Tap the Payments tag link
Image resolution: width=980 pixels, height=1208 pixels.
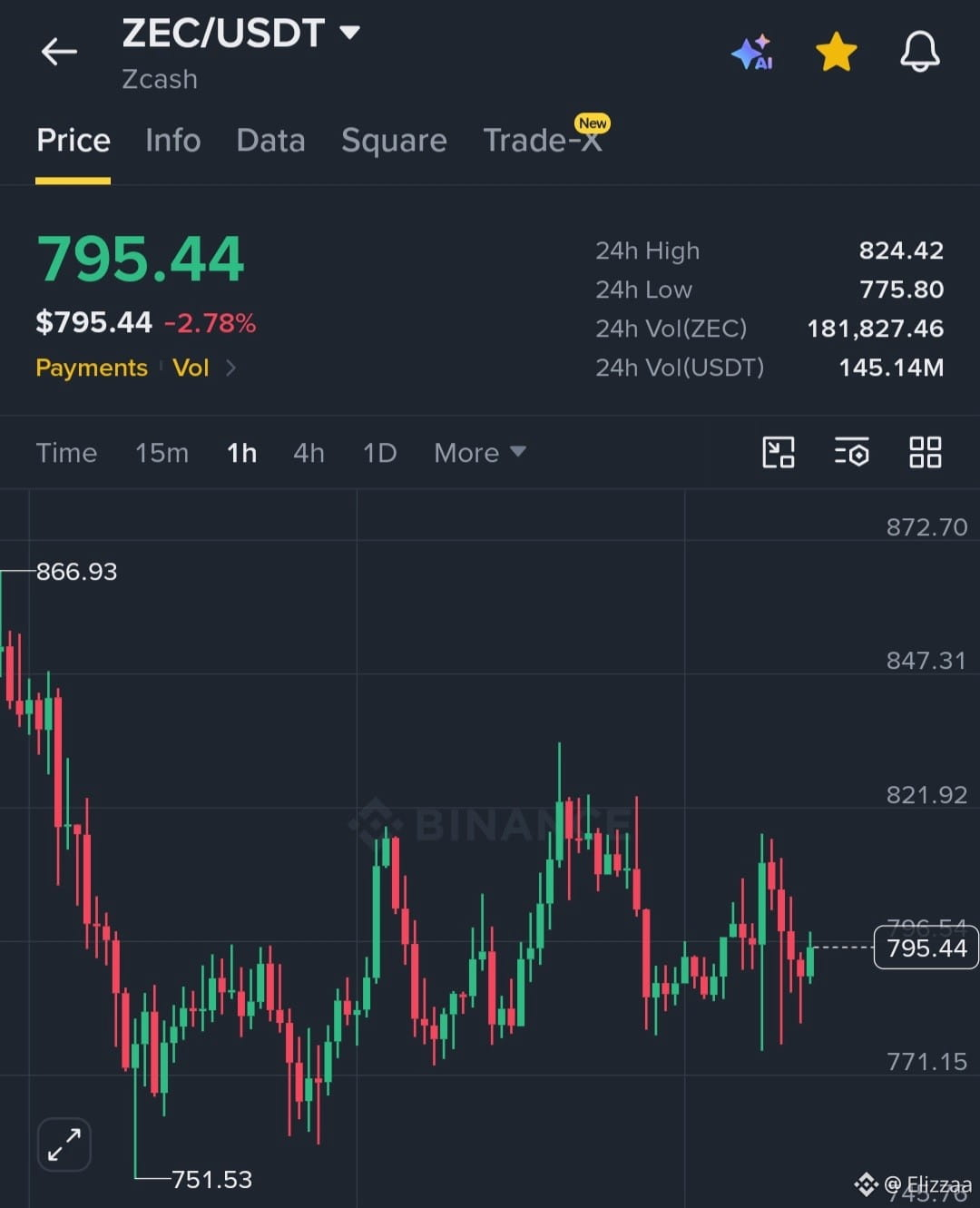(x=92, y=368)
